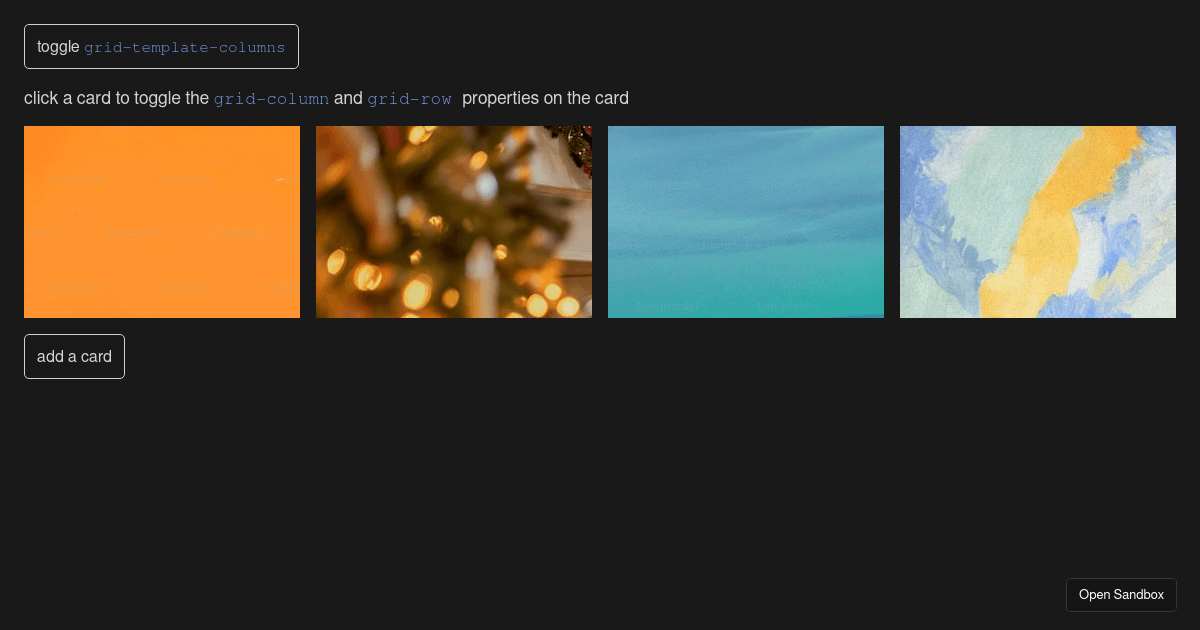
Task: Click the toggle grid-template-columns button
Action: pyautogui.click(x=161, y=47)
